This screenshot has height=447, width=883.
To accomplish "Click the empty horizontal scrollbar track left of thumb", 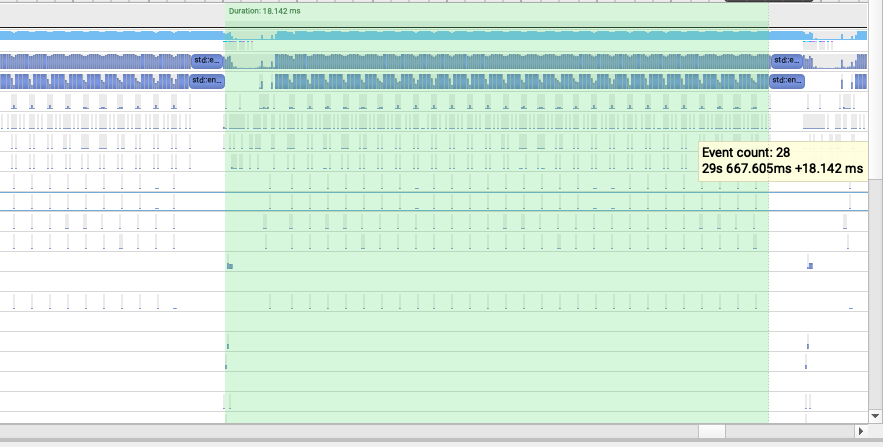I will click(349, 431).
